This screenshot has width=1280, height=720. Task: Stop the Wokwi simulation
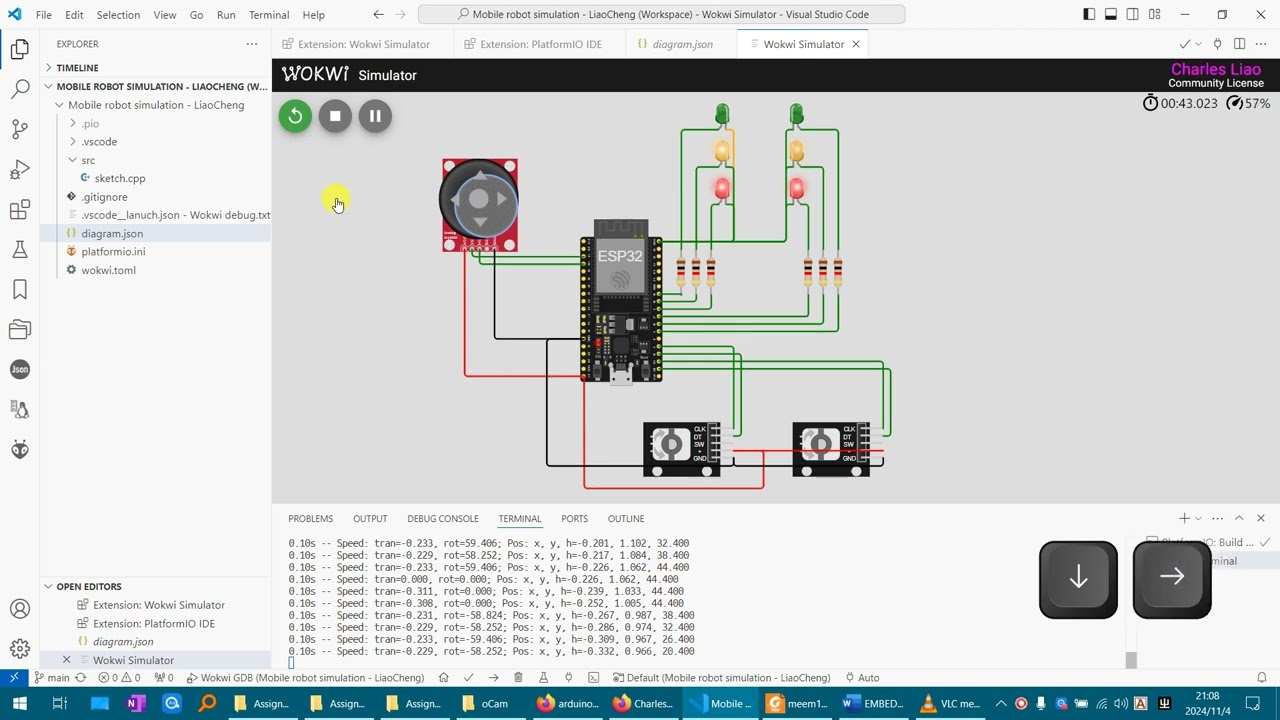[x=335, y=116]
